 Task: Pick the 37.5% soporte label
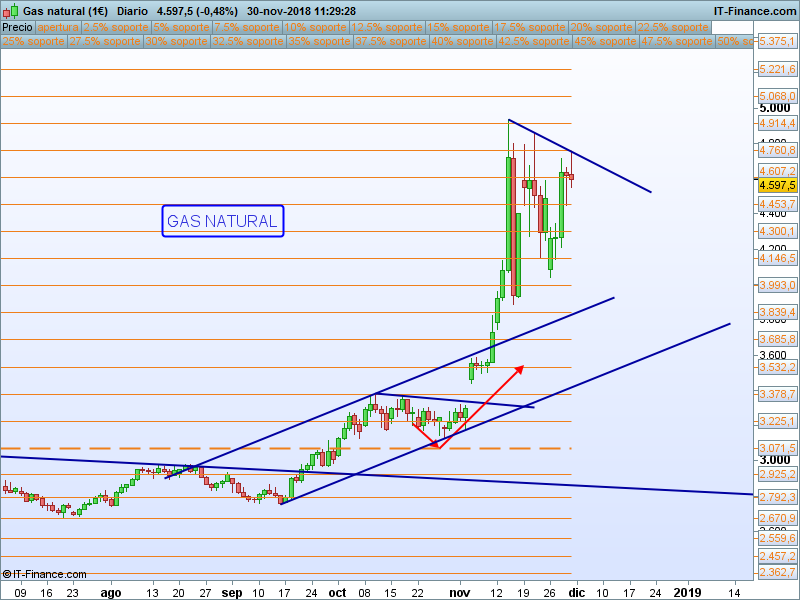[391, 41]
